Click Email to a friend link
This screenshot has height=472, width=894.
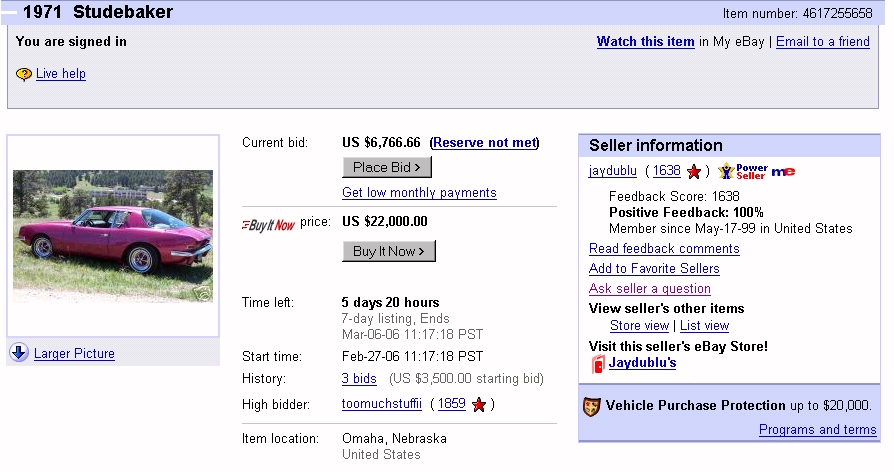(822, 42)
